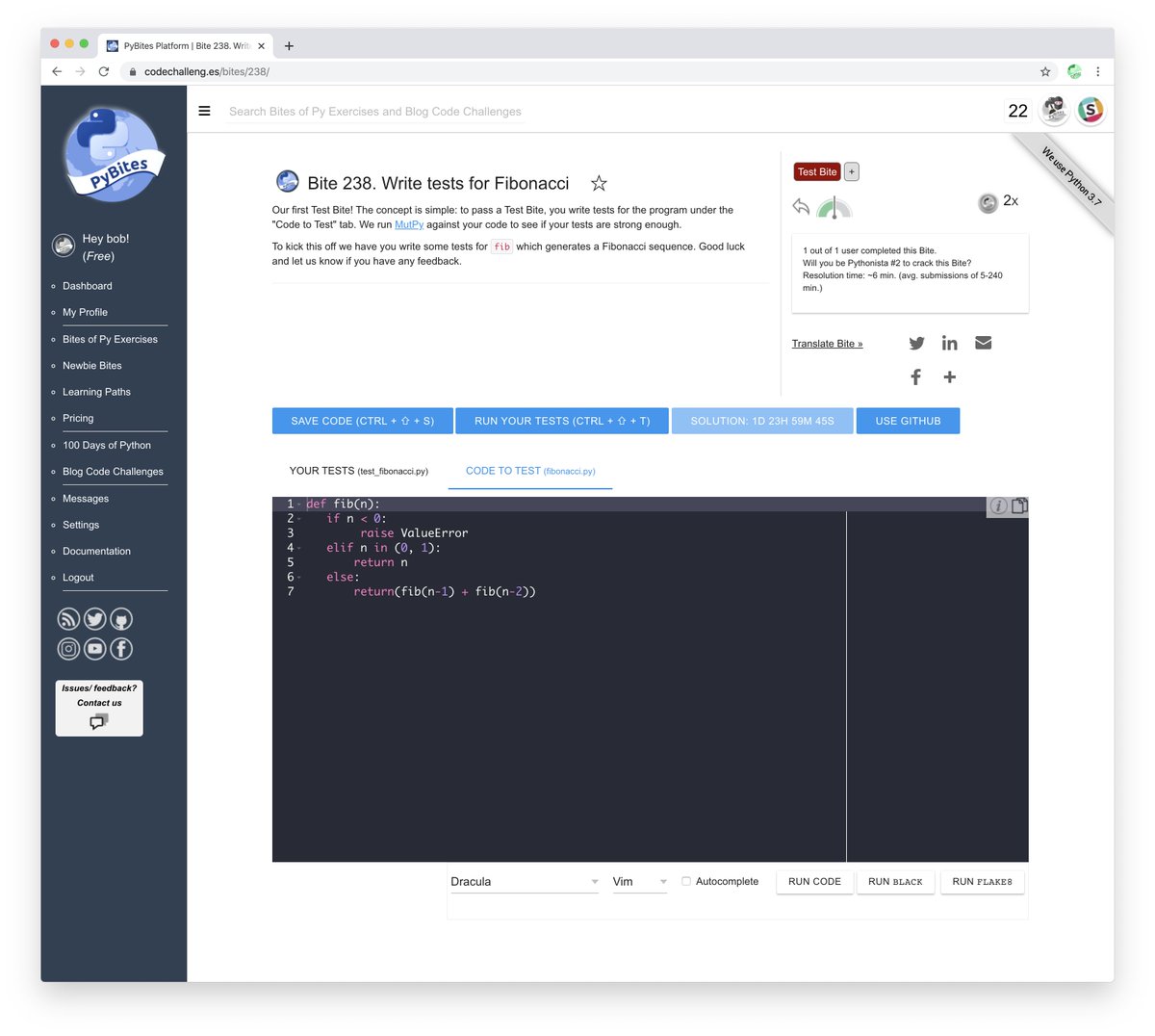Go to Dashboard in sidebar

[x=88, y=286]
